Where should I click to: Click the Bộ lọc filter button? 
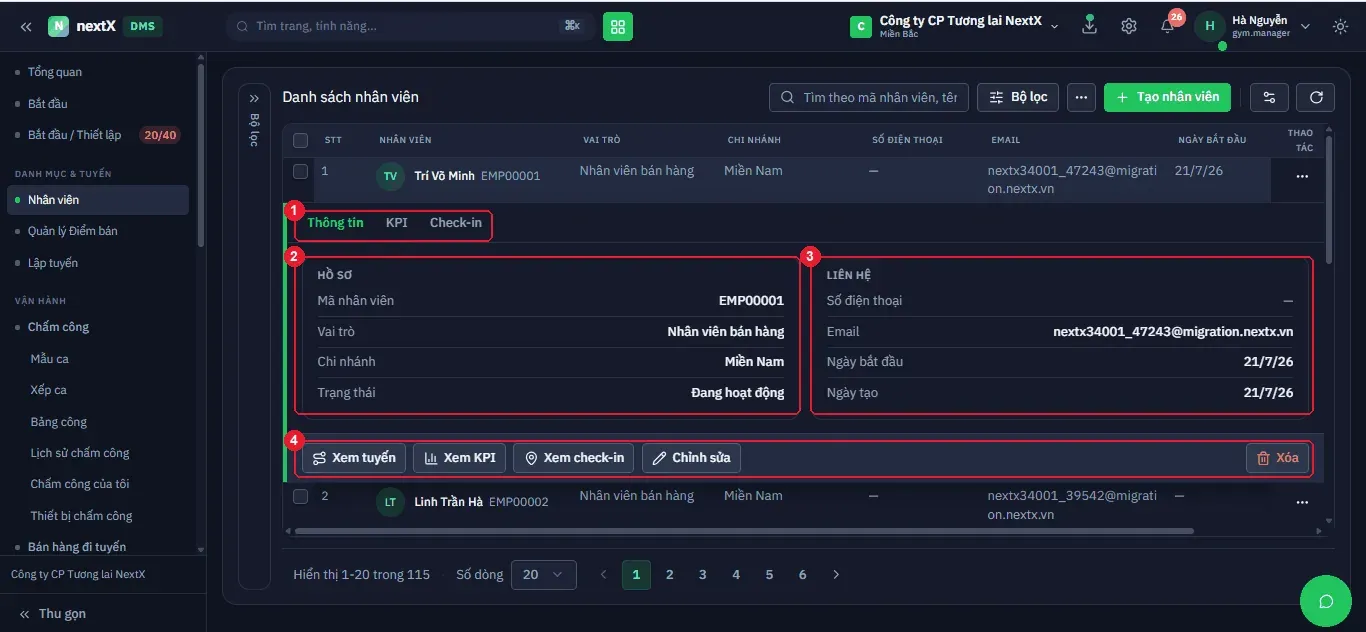1018,97
